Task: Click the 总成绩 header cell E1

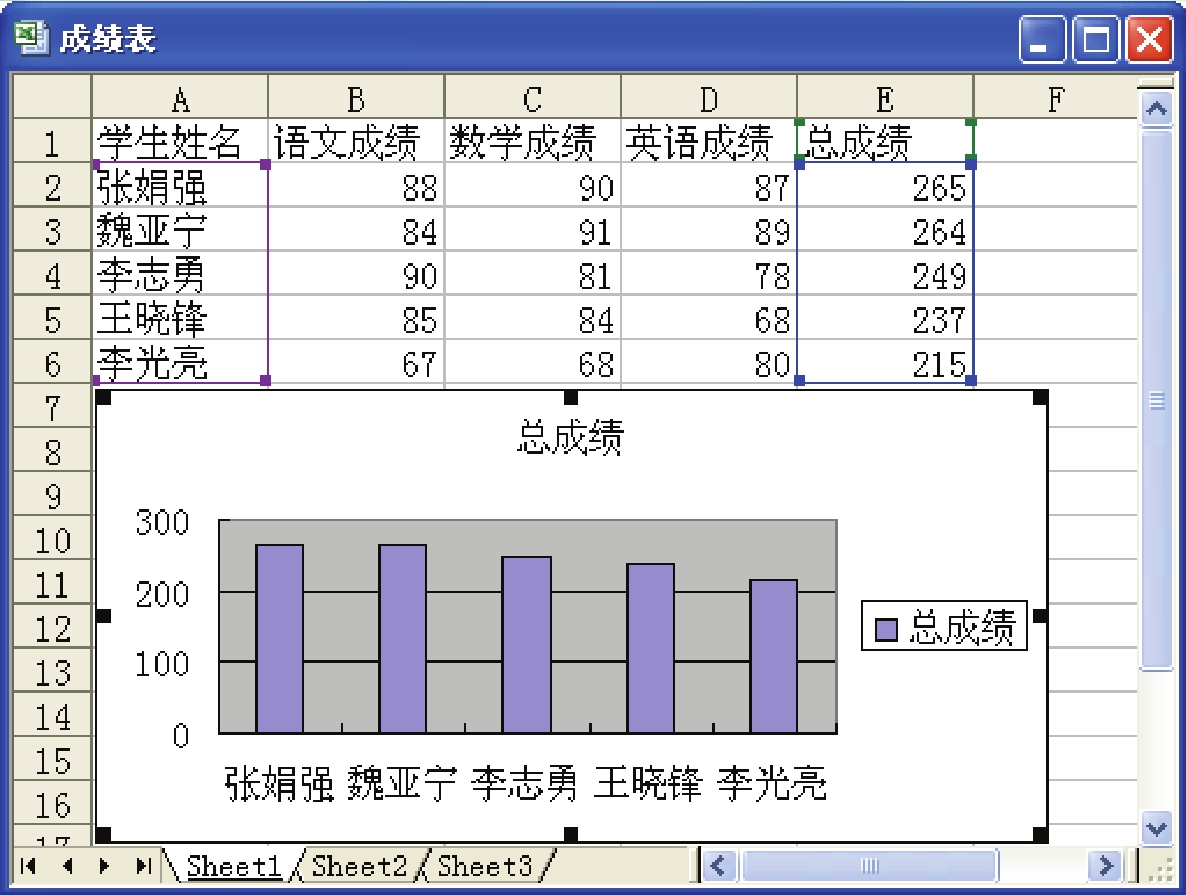Action: [x=885, y=141]
